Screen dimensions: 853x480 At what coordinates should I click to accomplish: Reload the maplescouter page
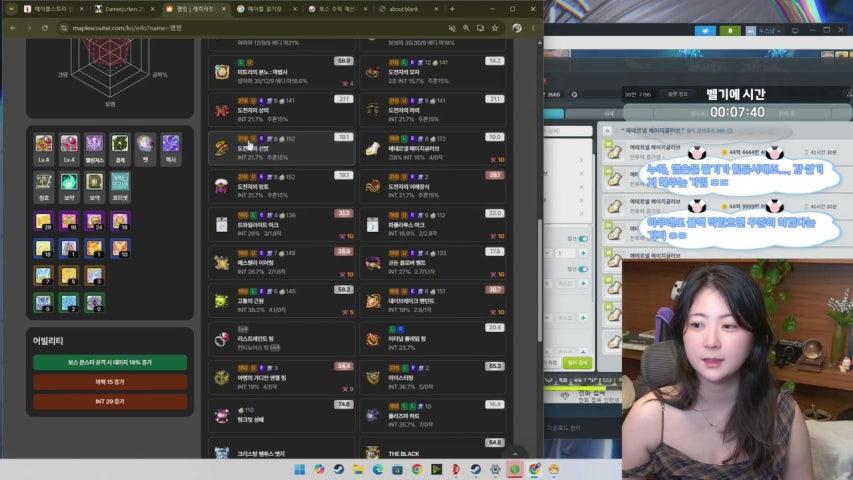[x=45, y=28]
